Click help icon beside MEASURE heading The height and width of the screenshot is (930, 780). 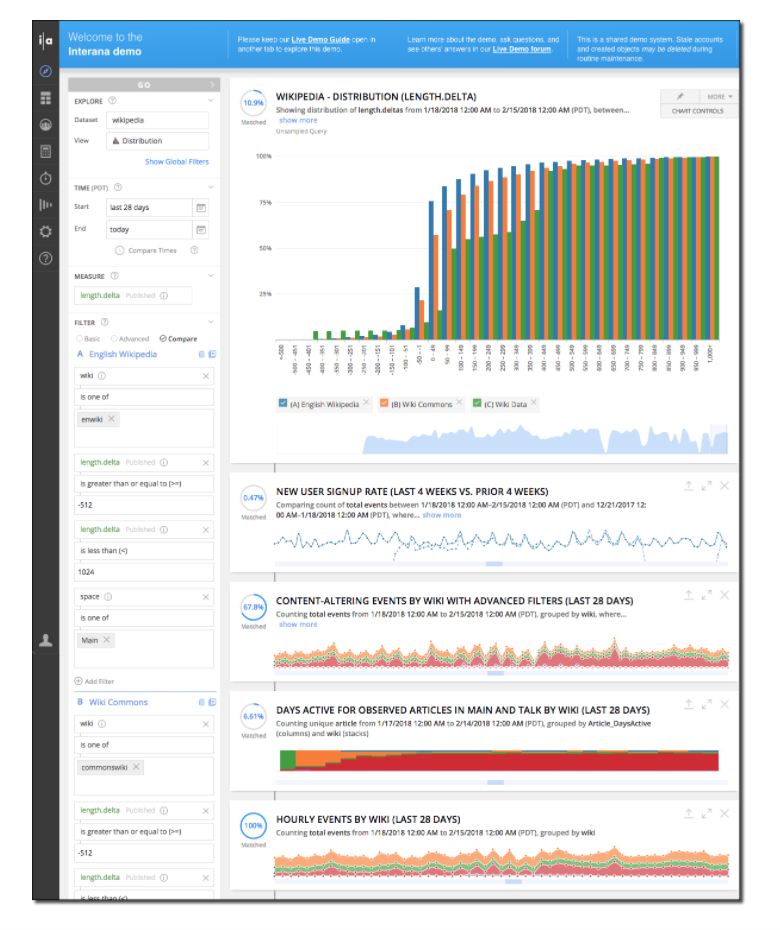[x=114, y=276]
